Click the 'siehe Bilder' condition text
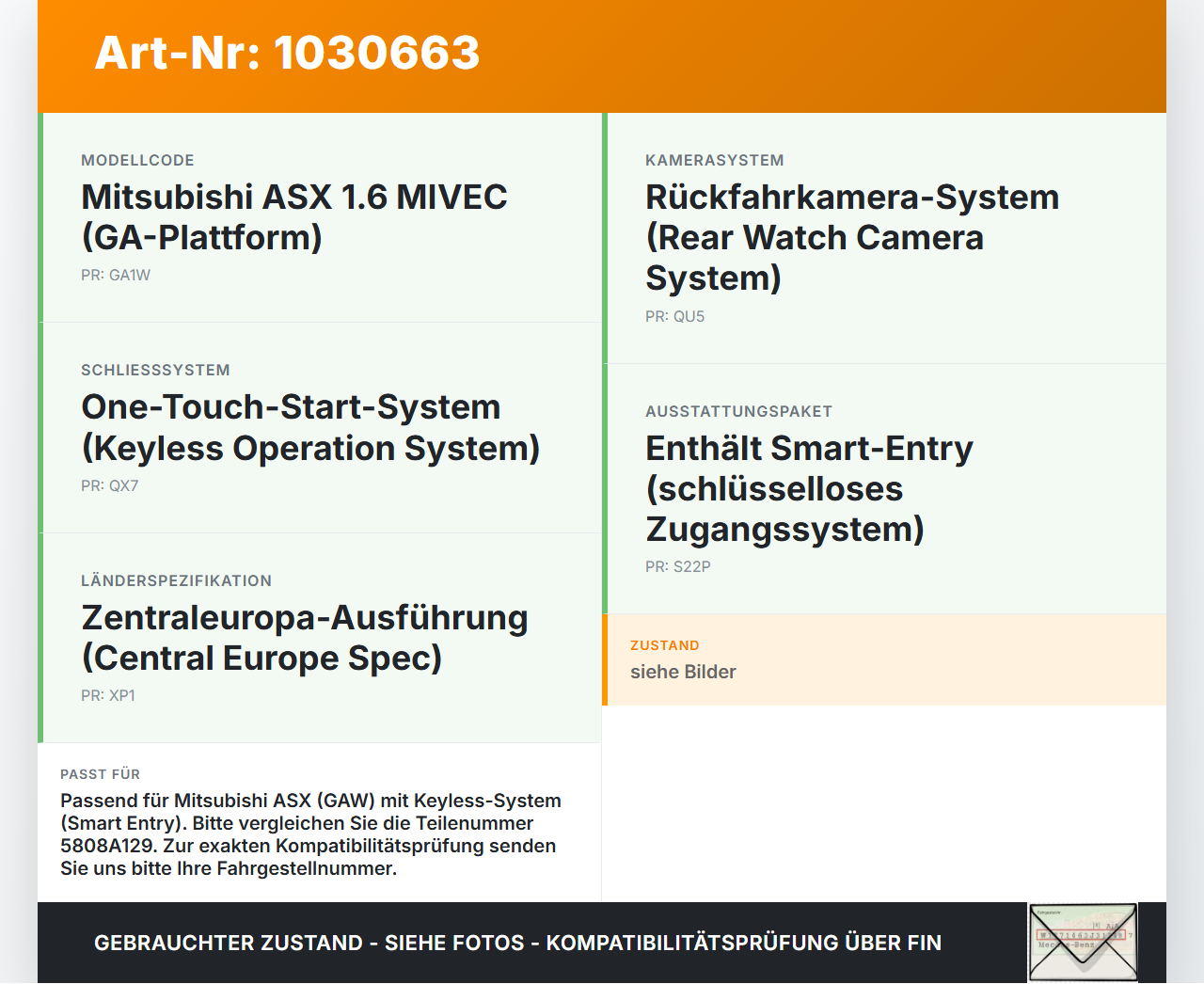The image size is (1204, 984). [683, 672]
